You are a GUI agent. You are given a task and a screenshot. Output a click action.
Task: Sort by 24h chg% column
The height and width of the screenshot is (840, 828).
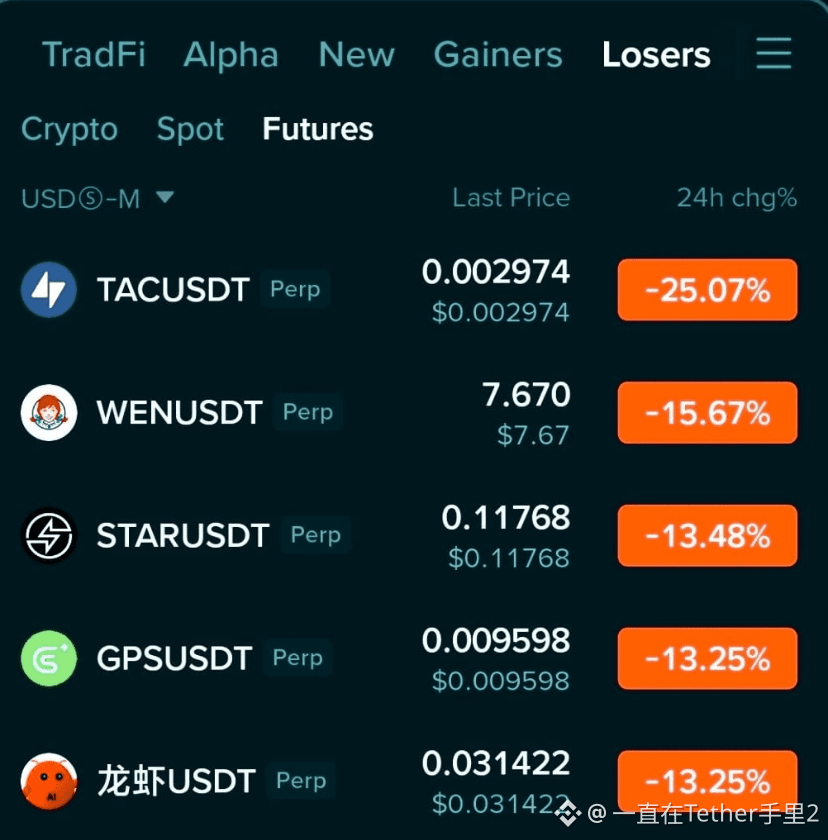[x=737, y=198]
